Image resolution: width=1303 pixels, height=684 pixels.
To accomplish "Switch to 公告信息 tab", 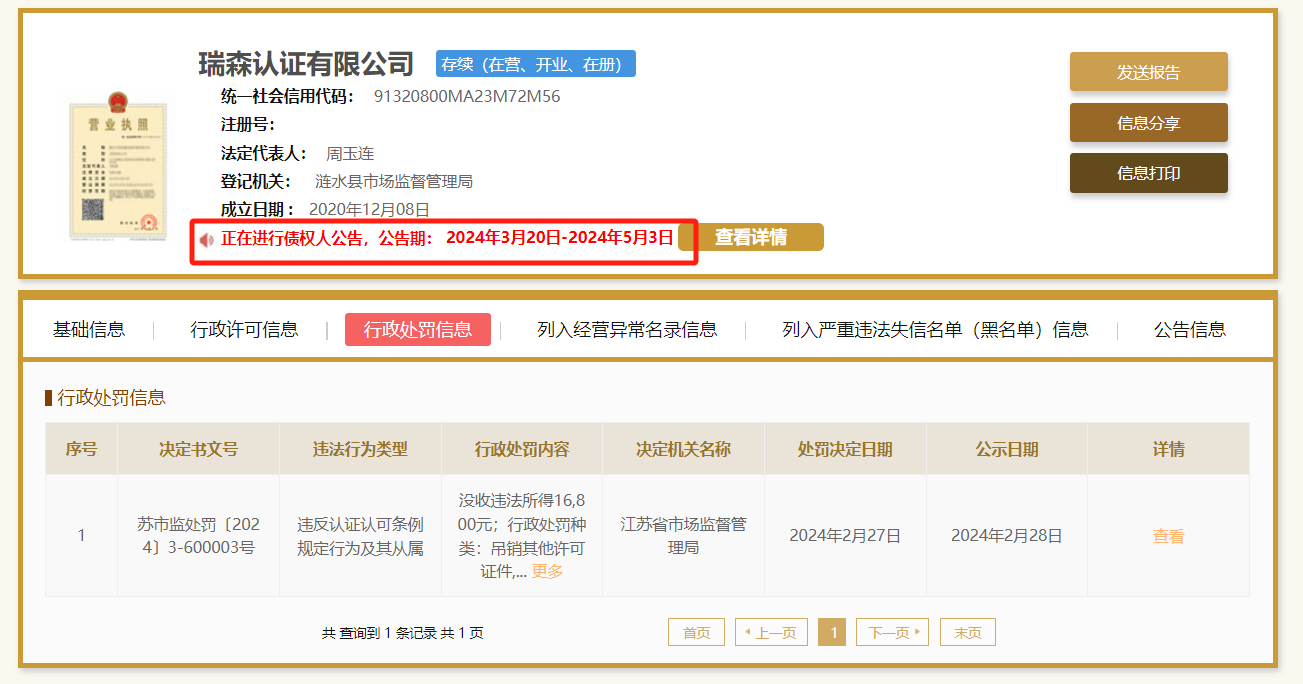I will [1189, 330].
